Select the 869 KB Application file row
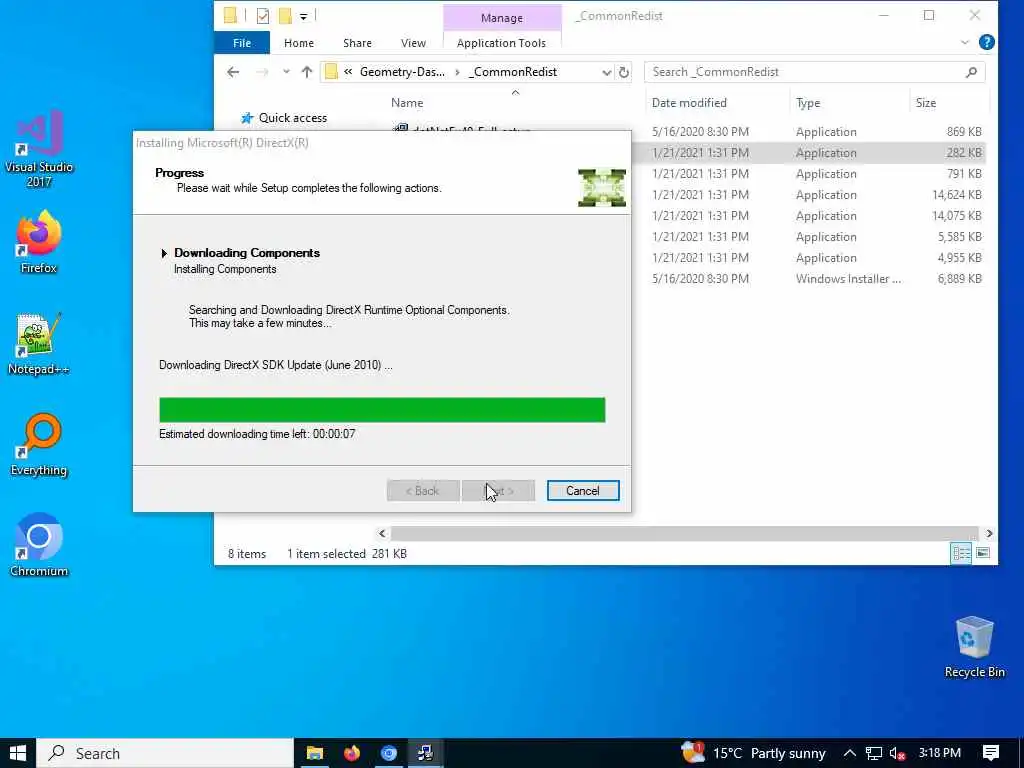Image resolution: width=1024 pixels, height=768 pixels. pyautogui.click(x=810, y=131)
